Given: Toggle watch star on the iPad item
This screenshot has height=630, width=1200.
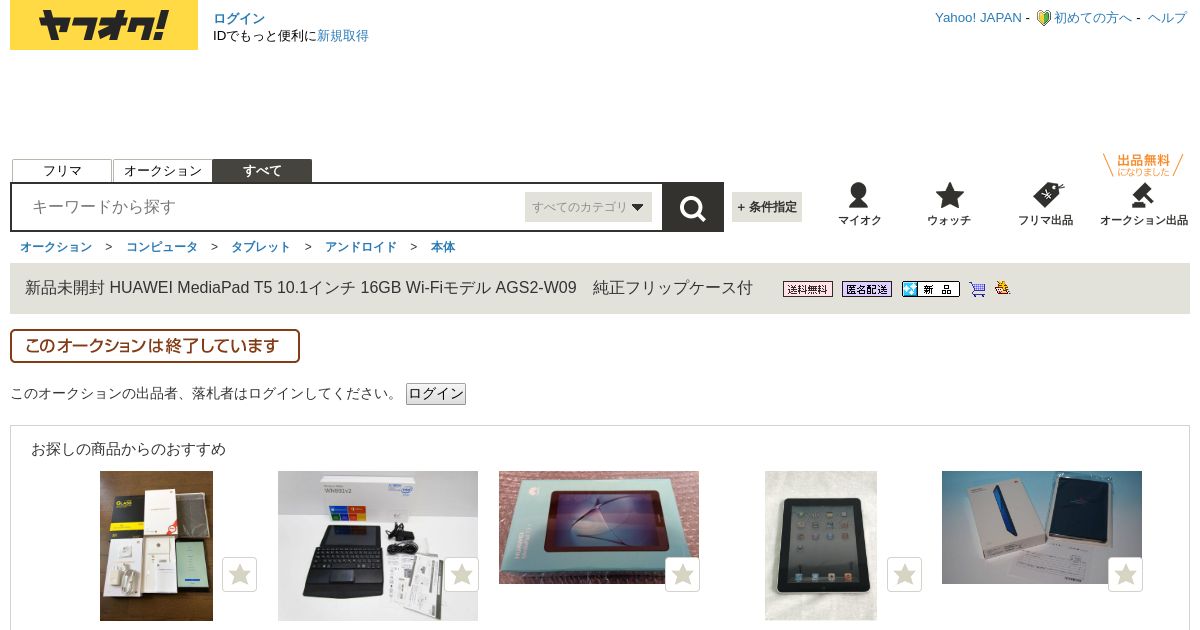Looking at the screenshot, I should [x=904, y=574].
